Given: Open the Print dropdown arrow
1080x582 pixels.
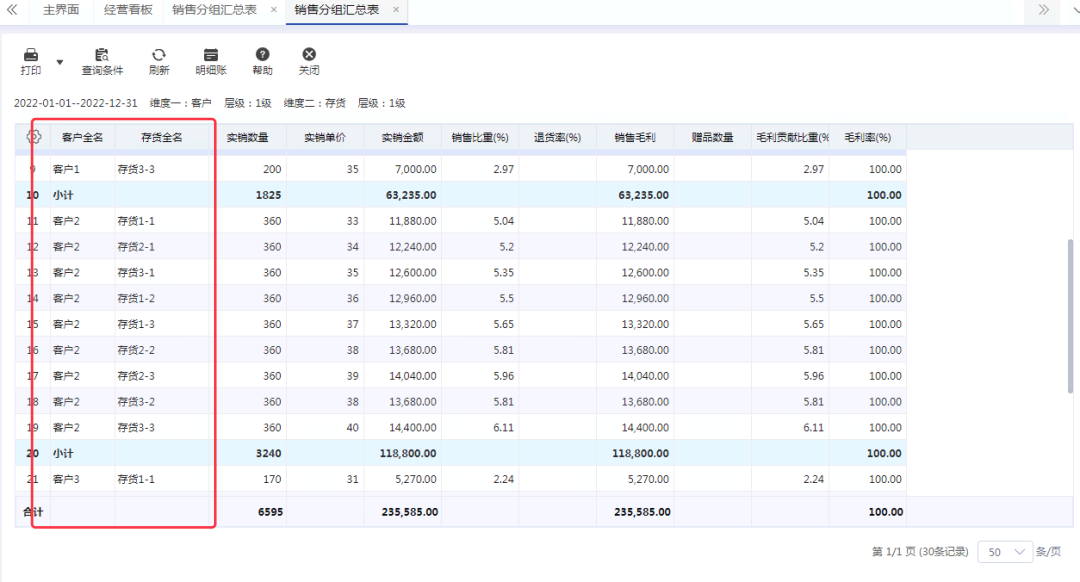Looking at the screenshot, I should point(59,62).
